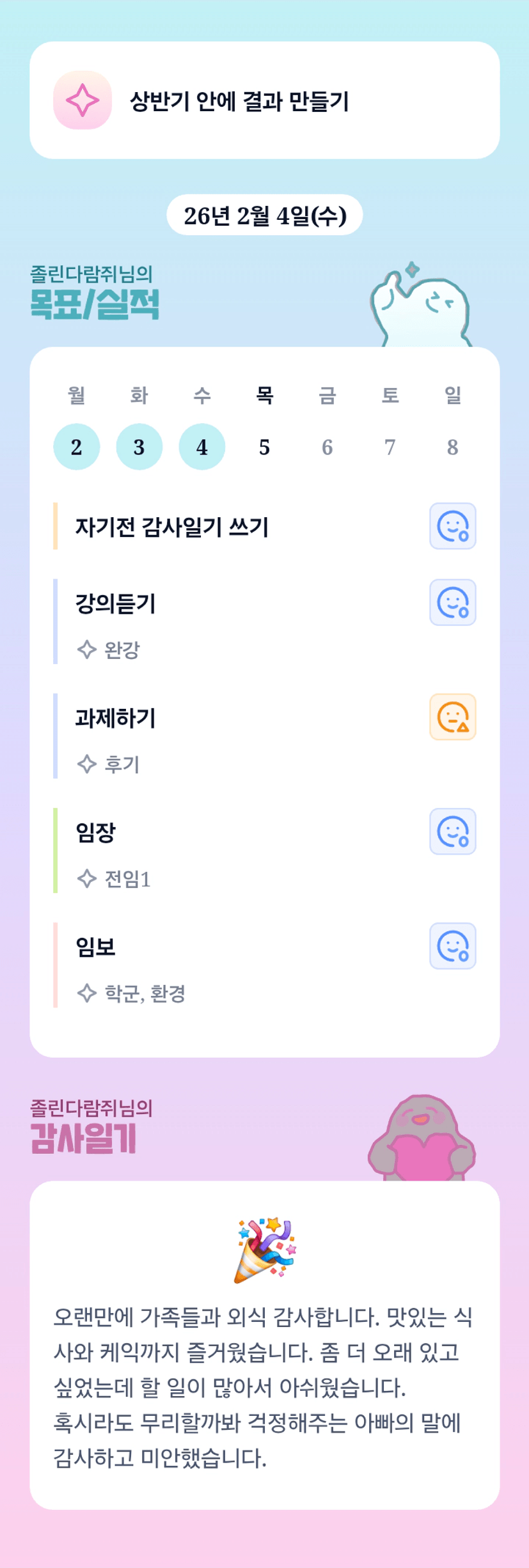Select Tuesday the 3rd in week row
Image resolution: width=529 pixels, height=1568 pixels.
tap(139, 447)
